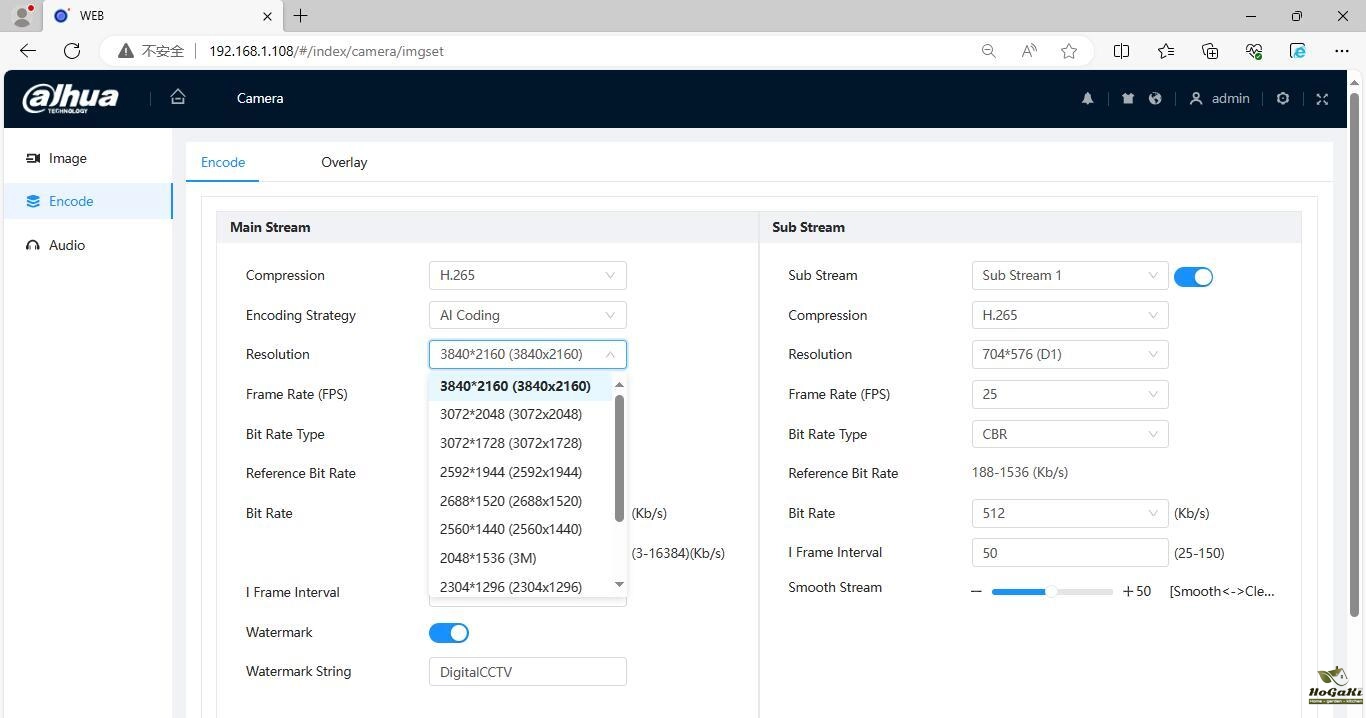Image resolution: width=1366 pixels, height=718 pixels.
Task: Open the Compression dropdown in Main Stream
Action: 527,276
